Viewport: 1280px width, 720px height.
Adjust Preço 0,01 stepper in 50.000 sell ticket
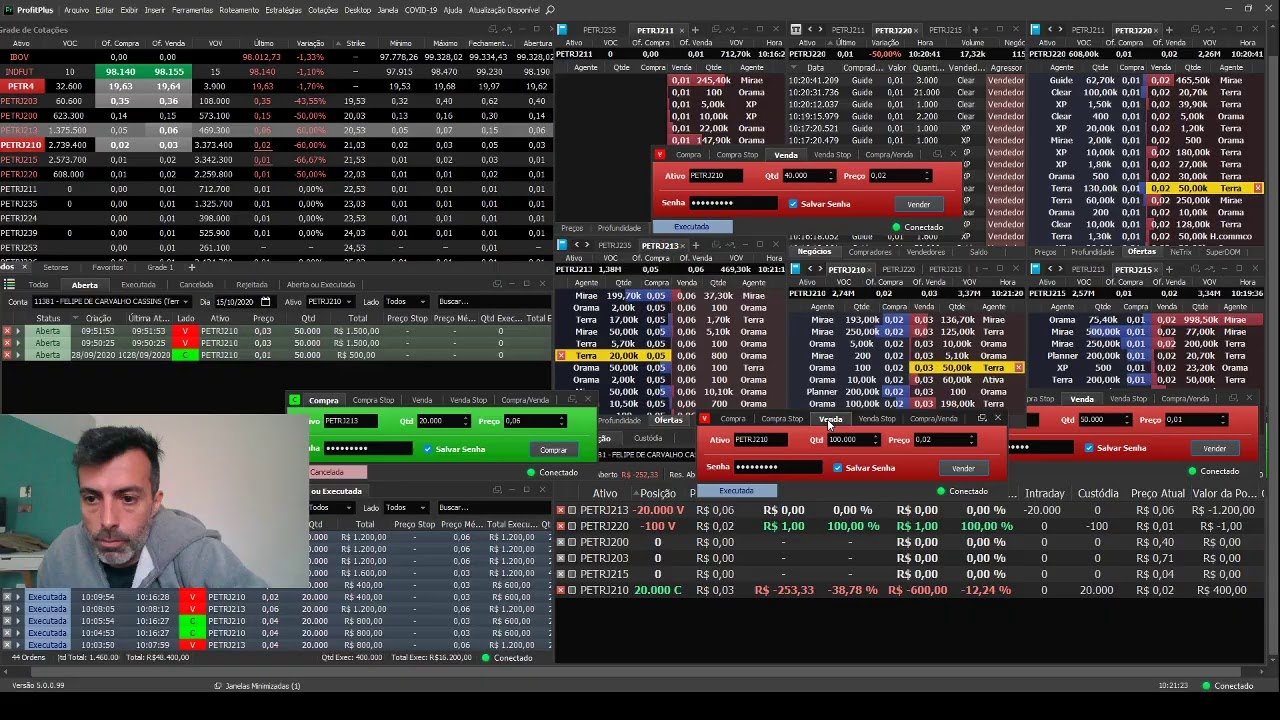point(1223,420)
